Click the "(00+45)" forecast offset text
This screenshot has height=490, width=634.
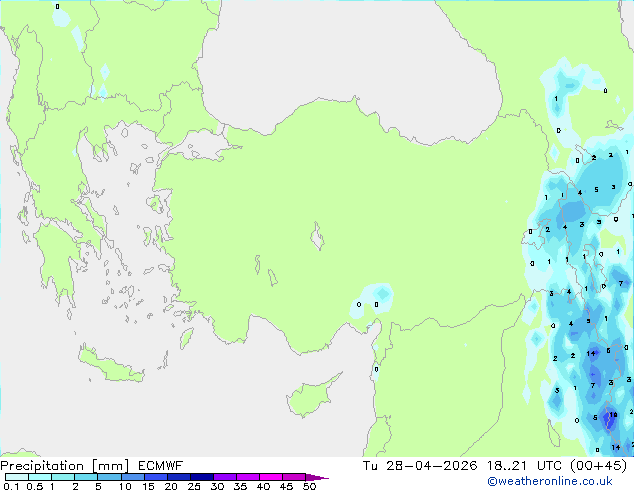point(598,466)
